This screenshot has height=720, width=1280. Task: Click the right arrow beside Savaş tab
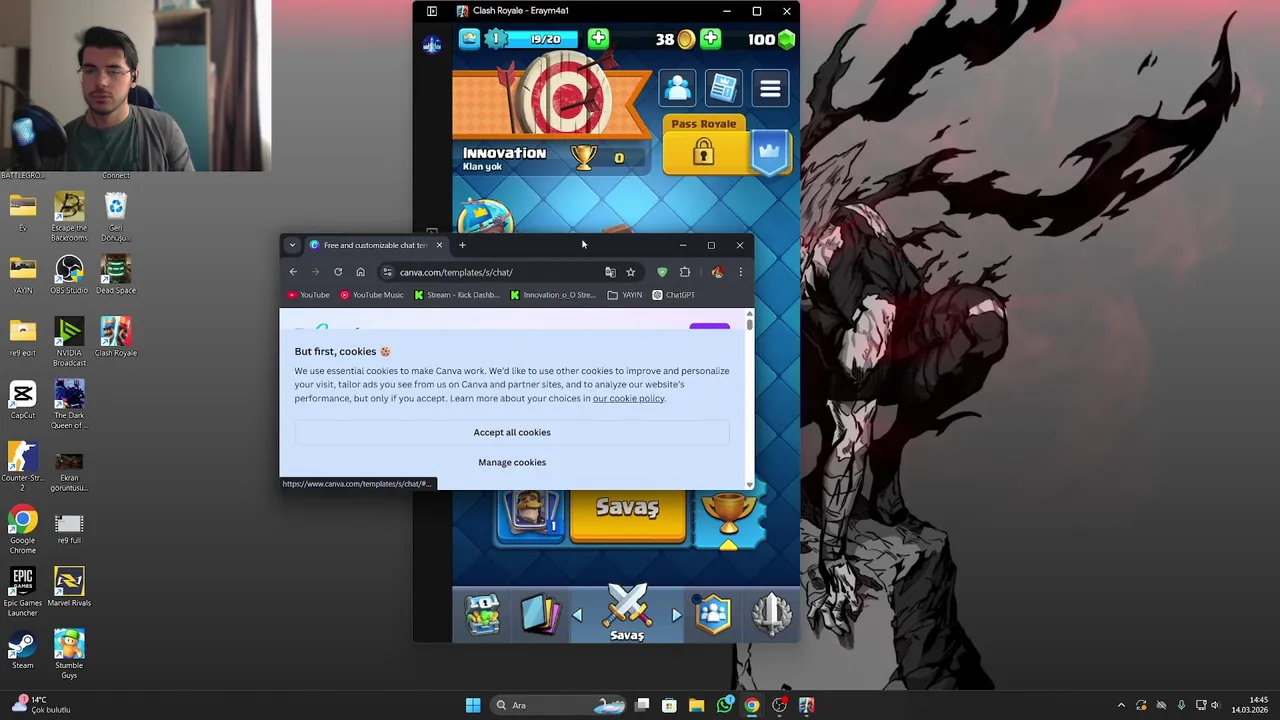click(676, 615)
